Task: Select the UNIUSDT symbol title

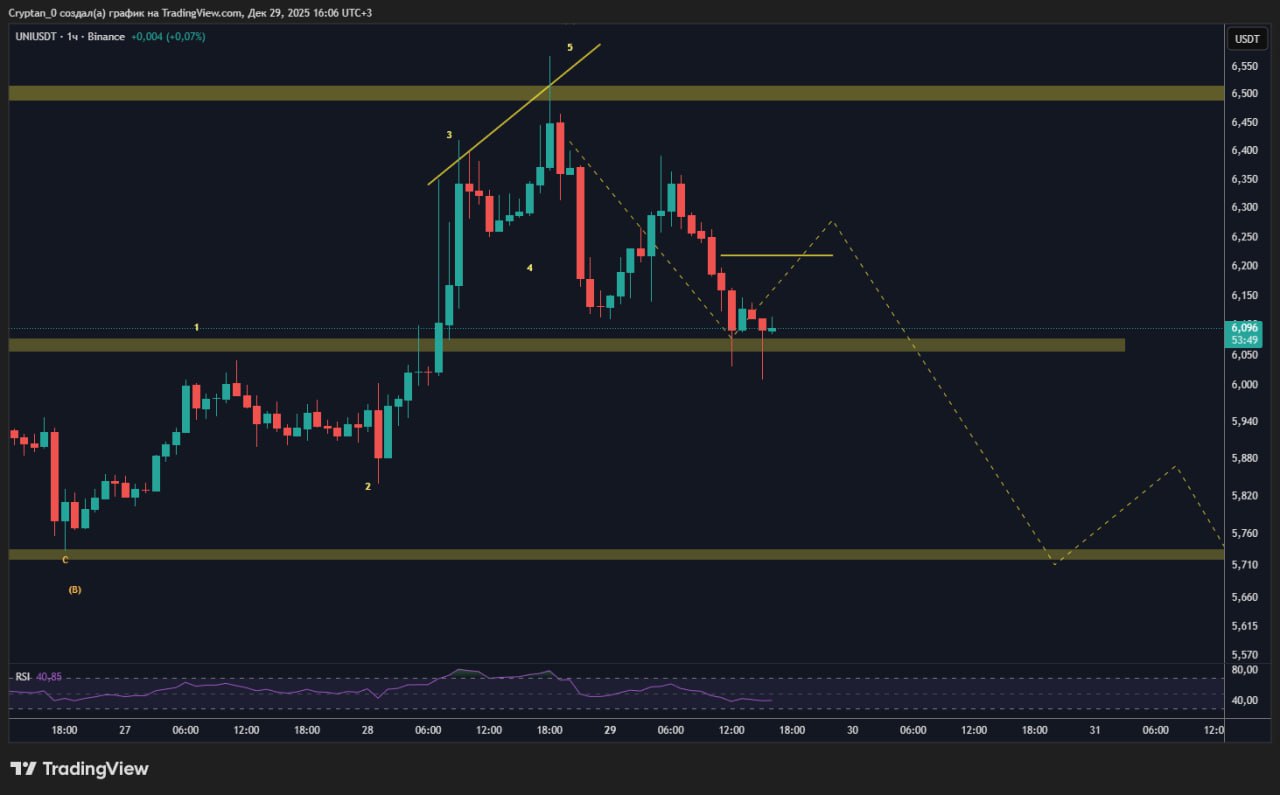Action: point(37,37)
